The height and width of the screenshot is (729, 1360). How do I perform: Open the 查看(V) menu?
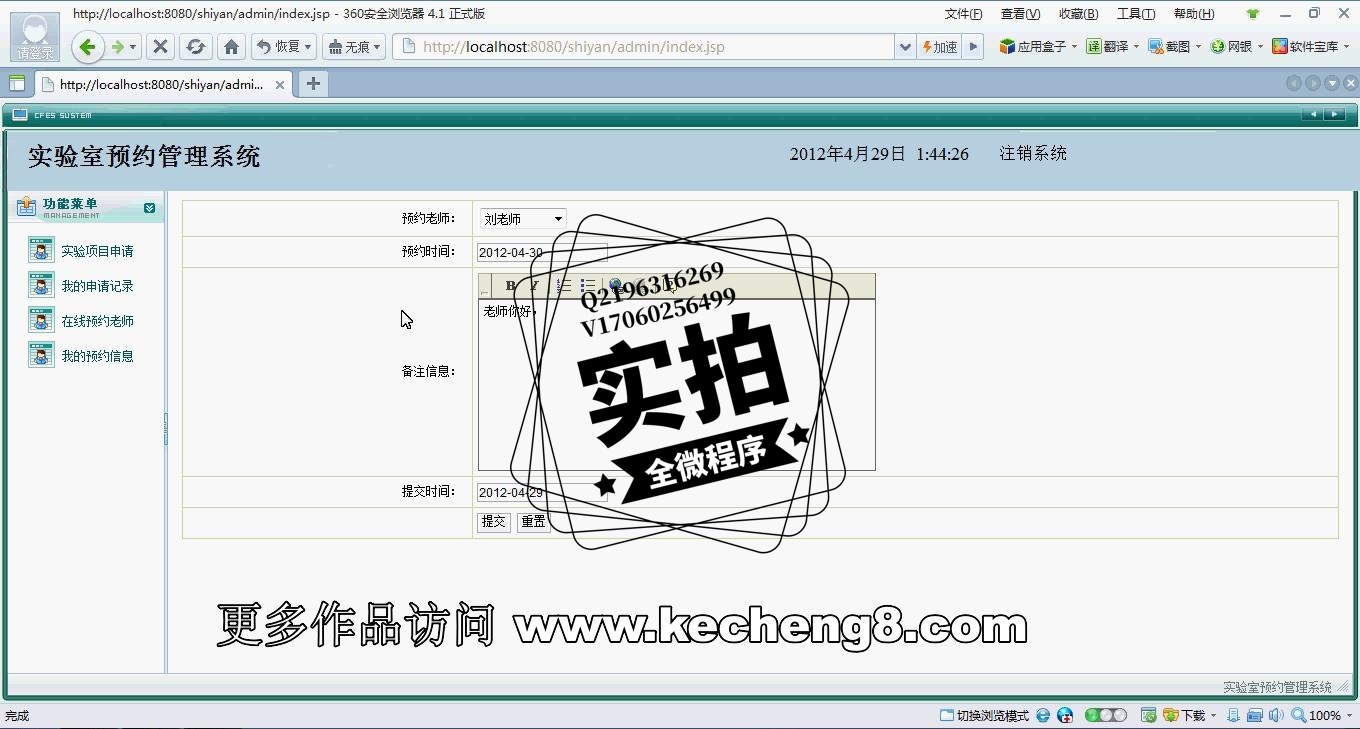[1021, 14]
